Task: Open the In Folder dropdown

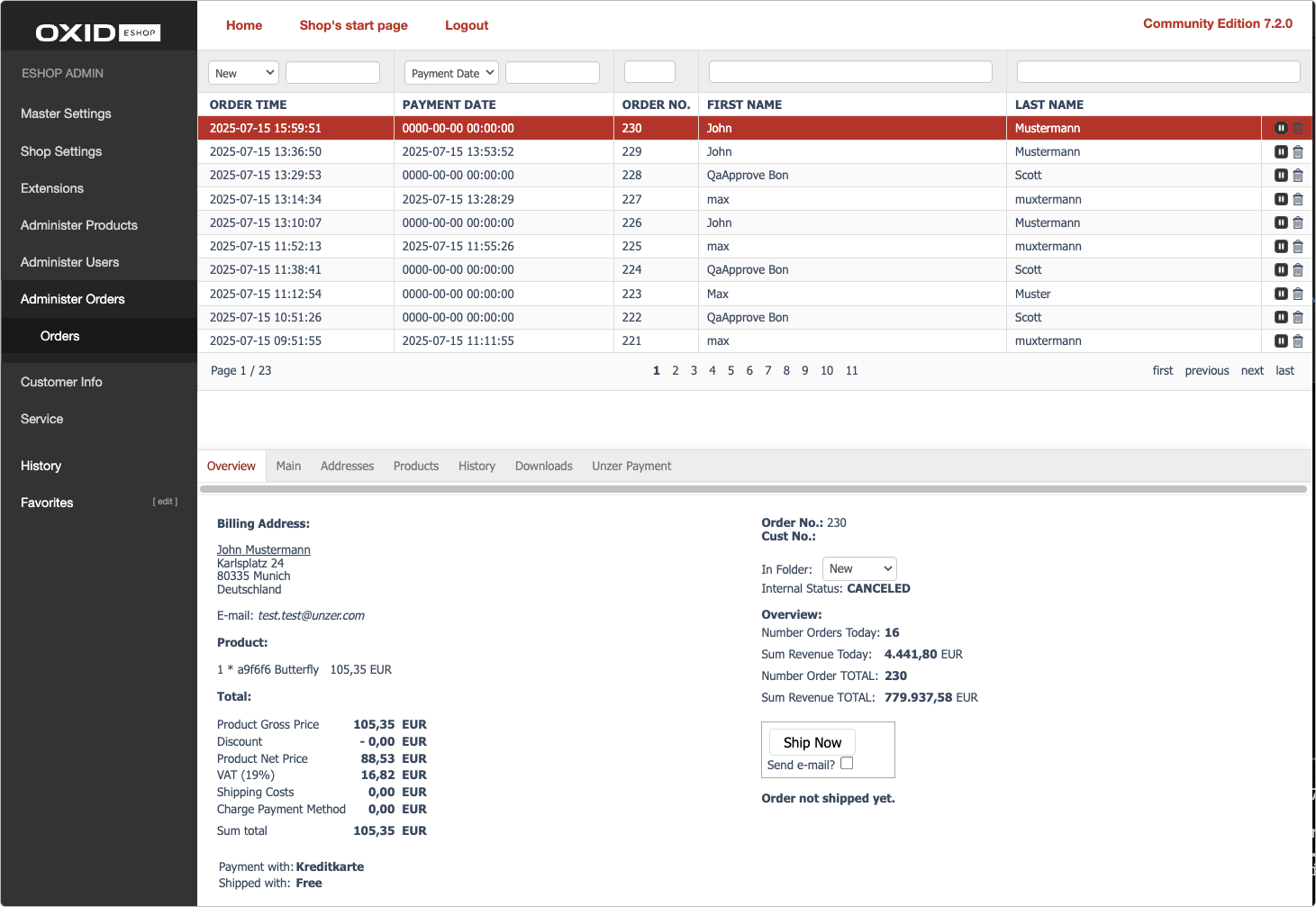Action: [x=858, y=568]
